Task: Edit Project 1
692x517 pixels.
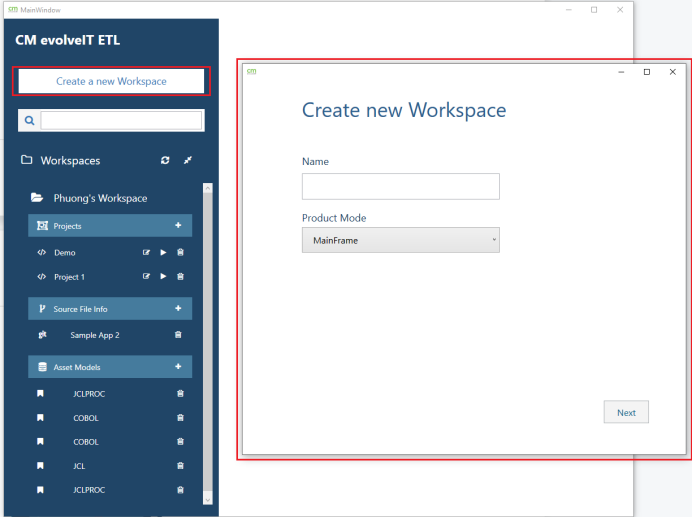Action: [146, 276]
